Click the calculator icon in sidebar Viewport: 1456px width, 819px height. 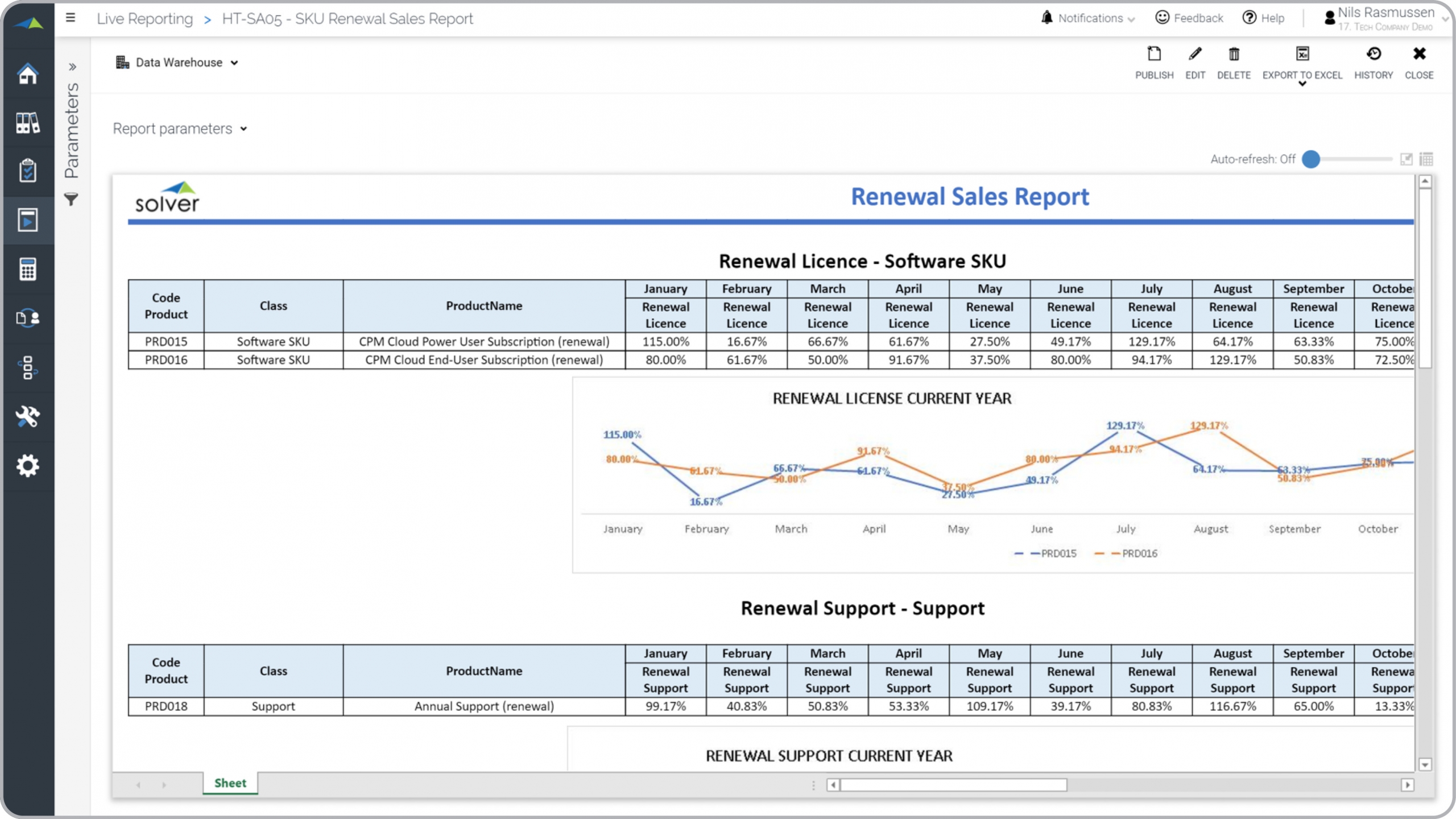27,269
